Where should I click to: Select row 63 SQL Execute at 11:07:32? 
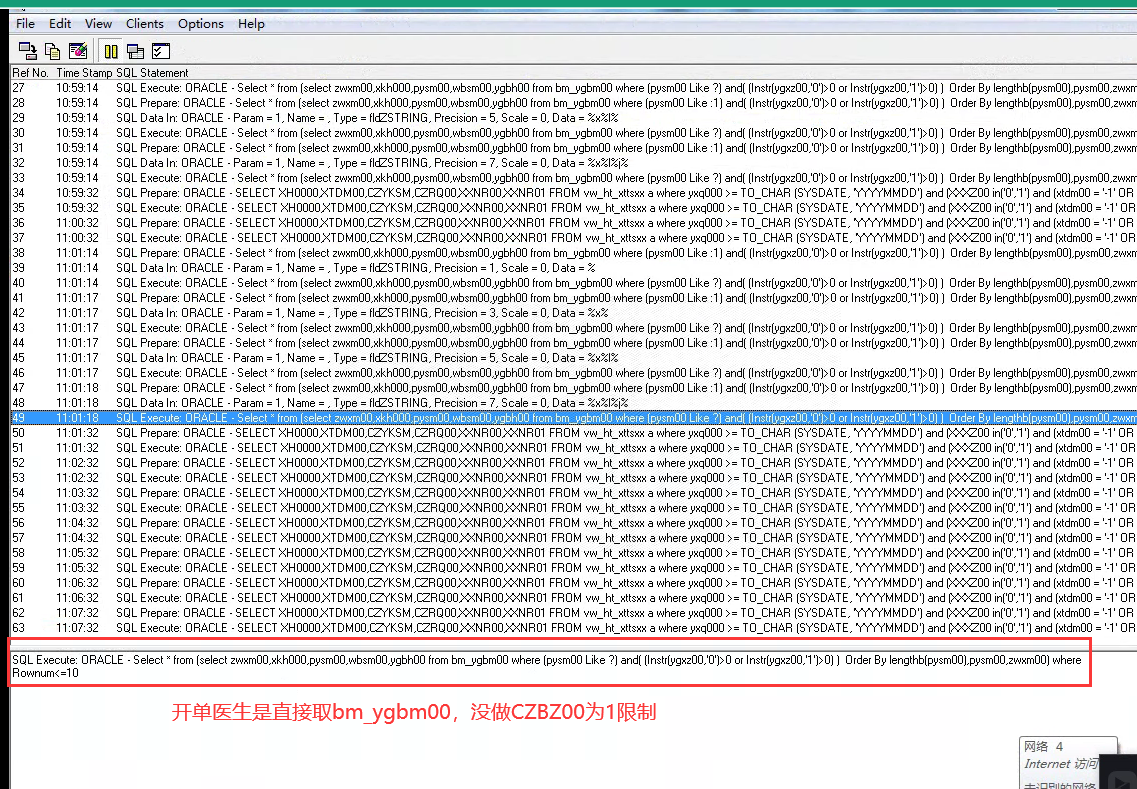coord(574,627)
